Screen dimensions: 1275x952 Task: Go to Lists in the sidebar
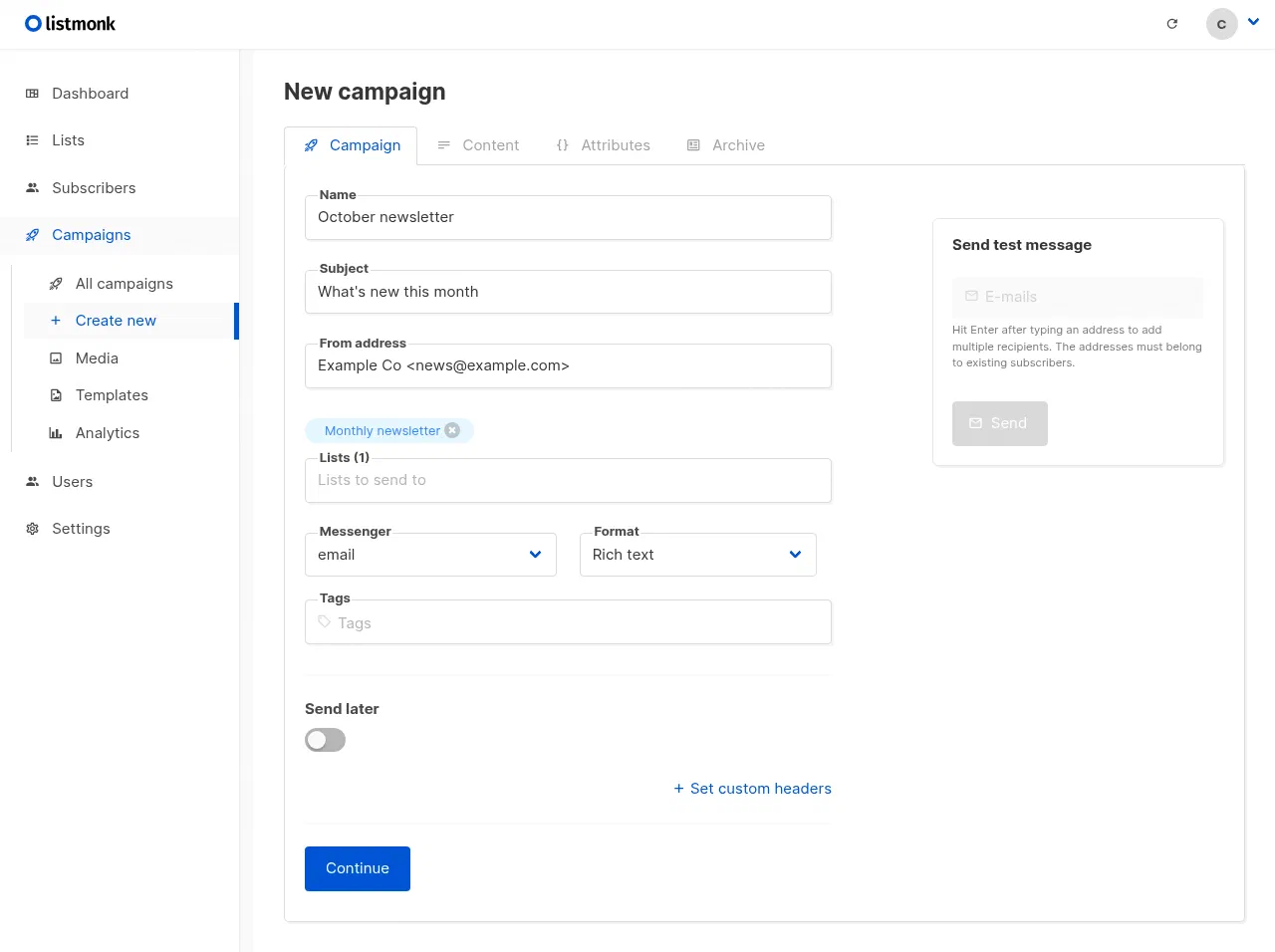[x=120, y=140]
